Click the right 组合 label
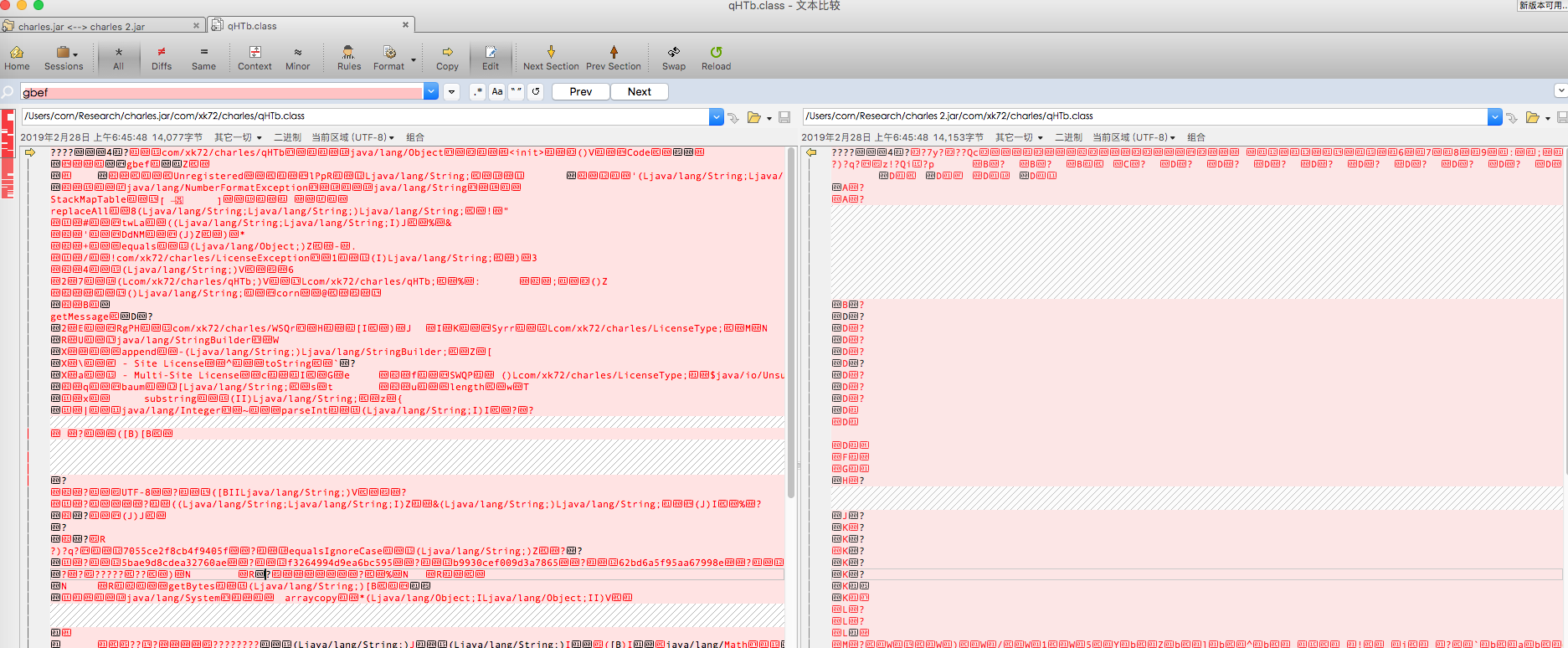 point(1196,137)
